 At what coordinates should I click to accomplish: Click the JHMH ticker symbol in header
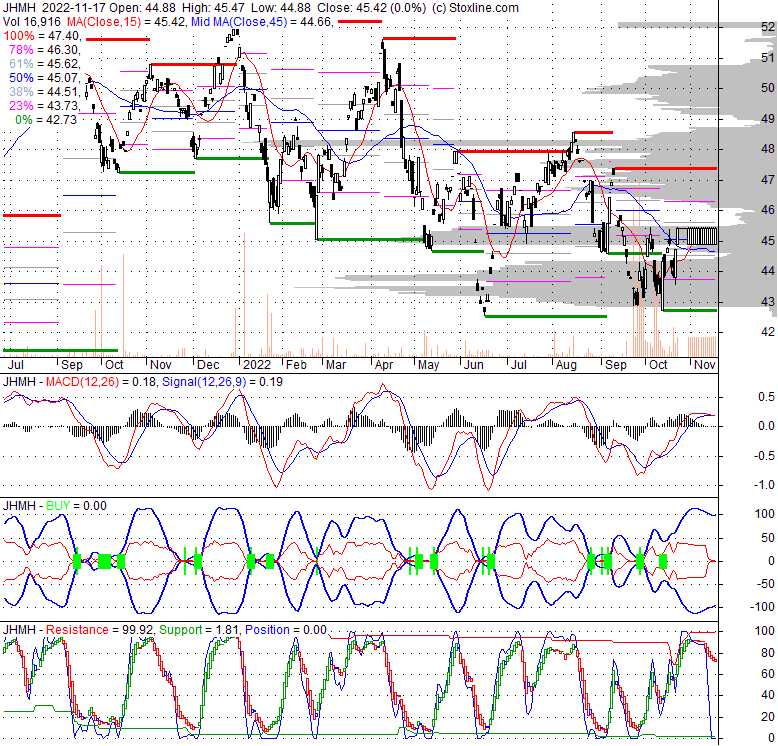pyautogui.click(x=19, y=8)
